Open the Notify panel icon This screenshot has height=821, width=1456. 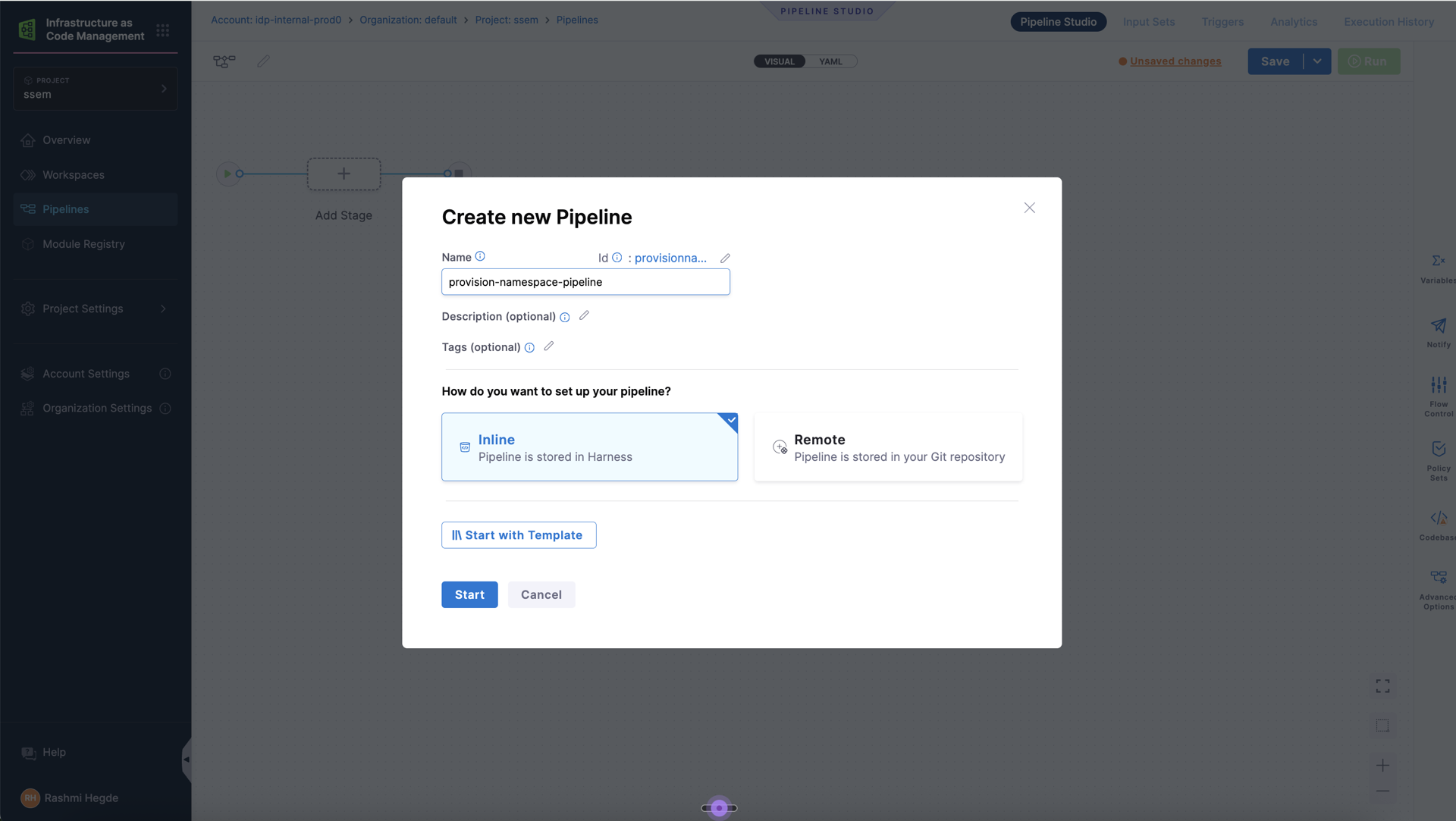(1438, 326)
